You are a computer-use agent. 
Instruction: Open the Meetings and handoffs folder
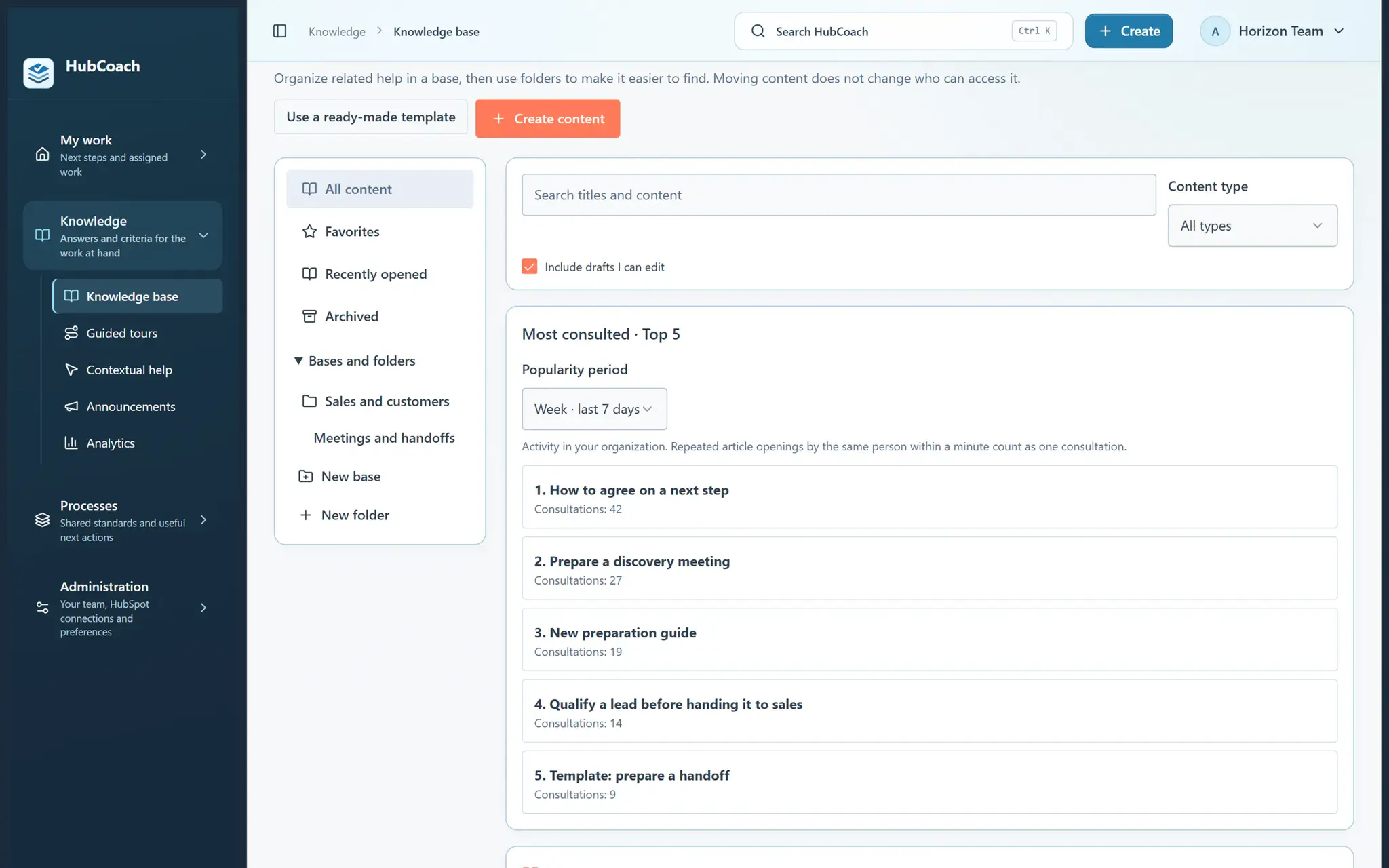pos(384,438)
